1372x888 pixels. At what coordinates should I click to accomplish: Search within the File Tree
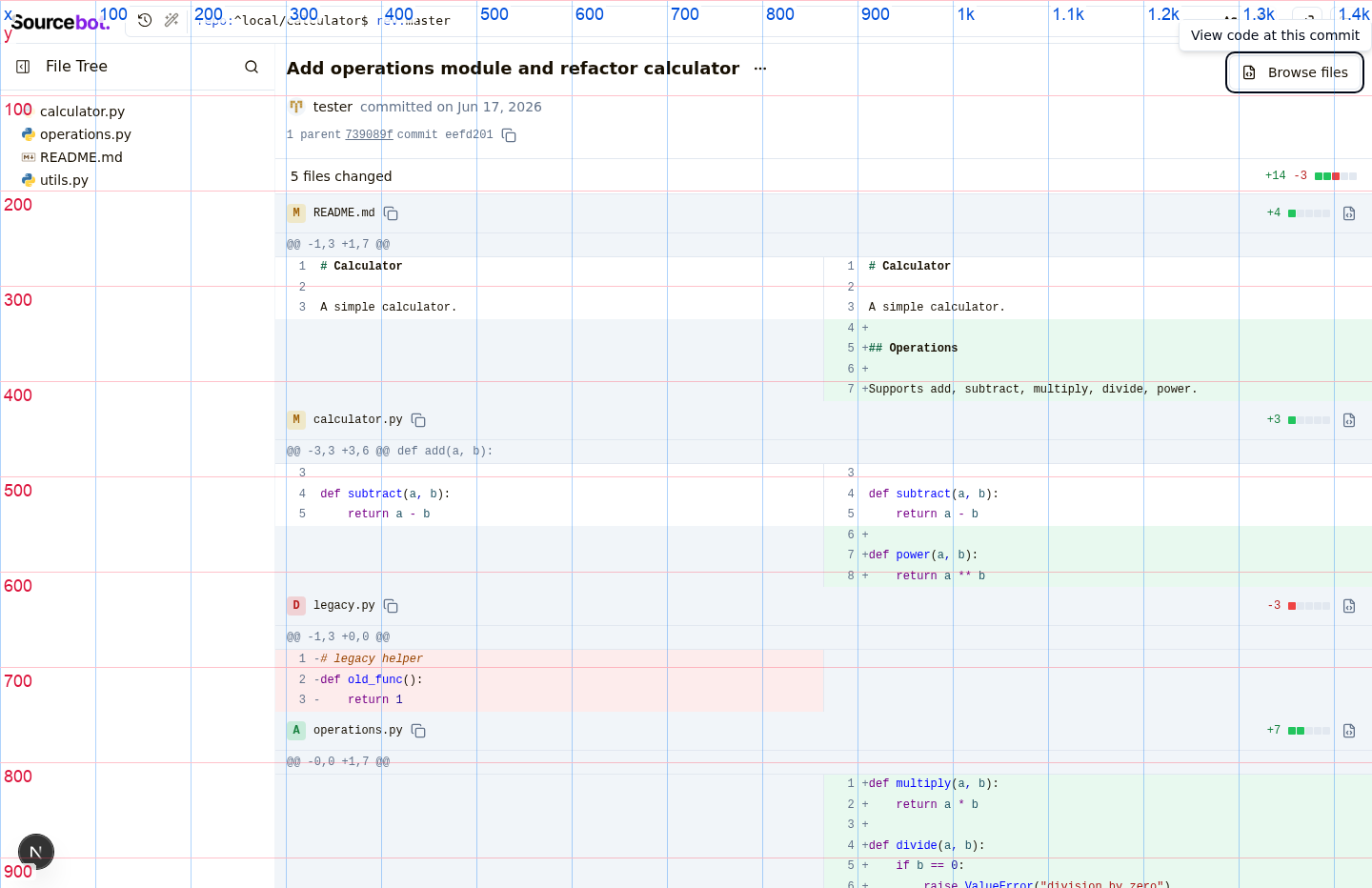[x=252, y=67]
